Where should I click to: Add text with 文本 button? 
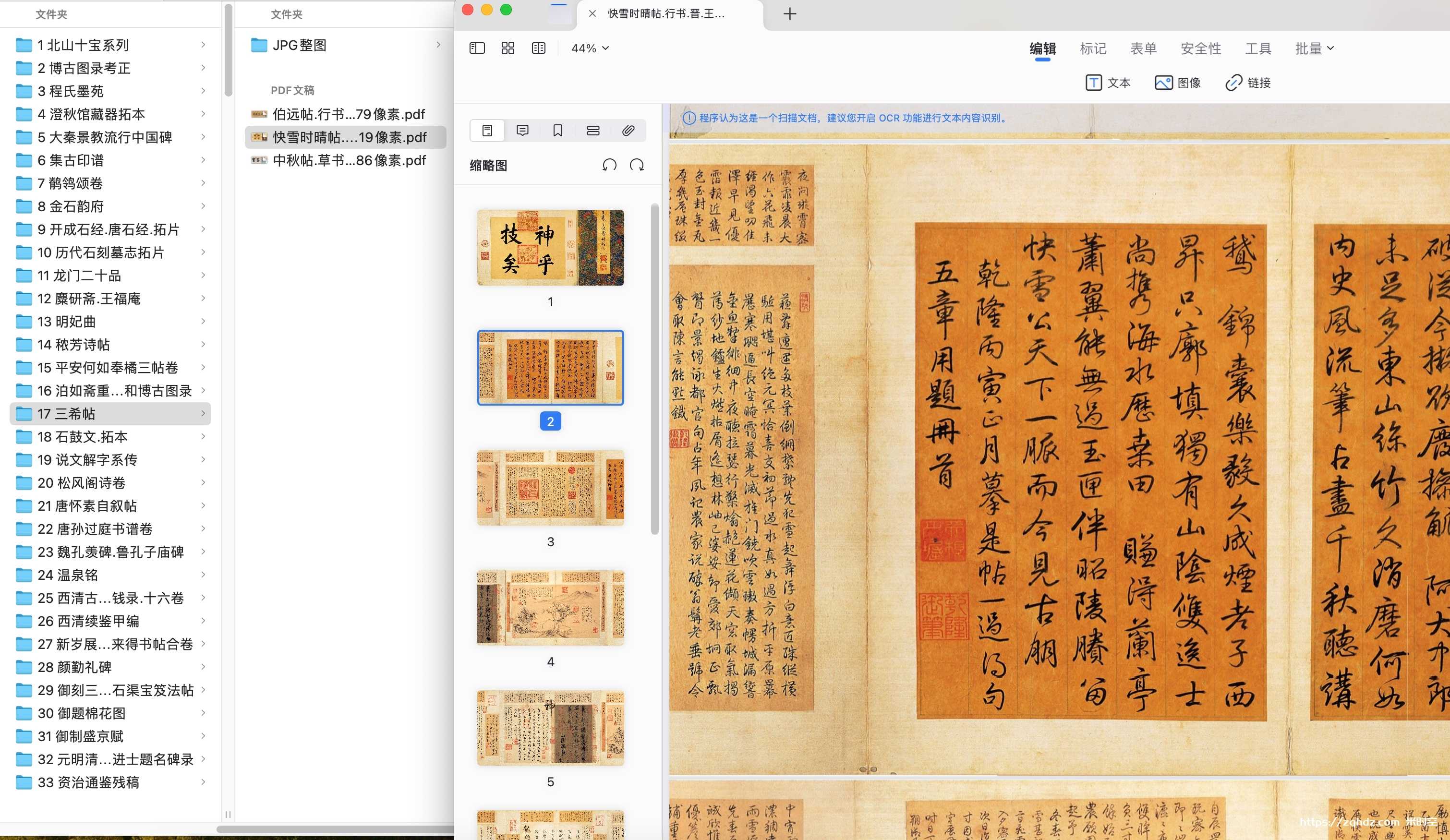tap(1108, 83)
